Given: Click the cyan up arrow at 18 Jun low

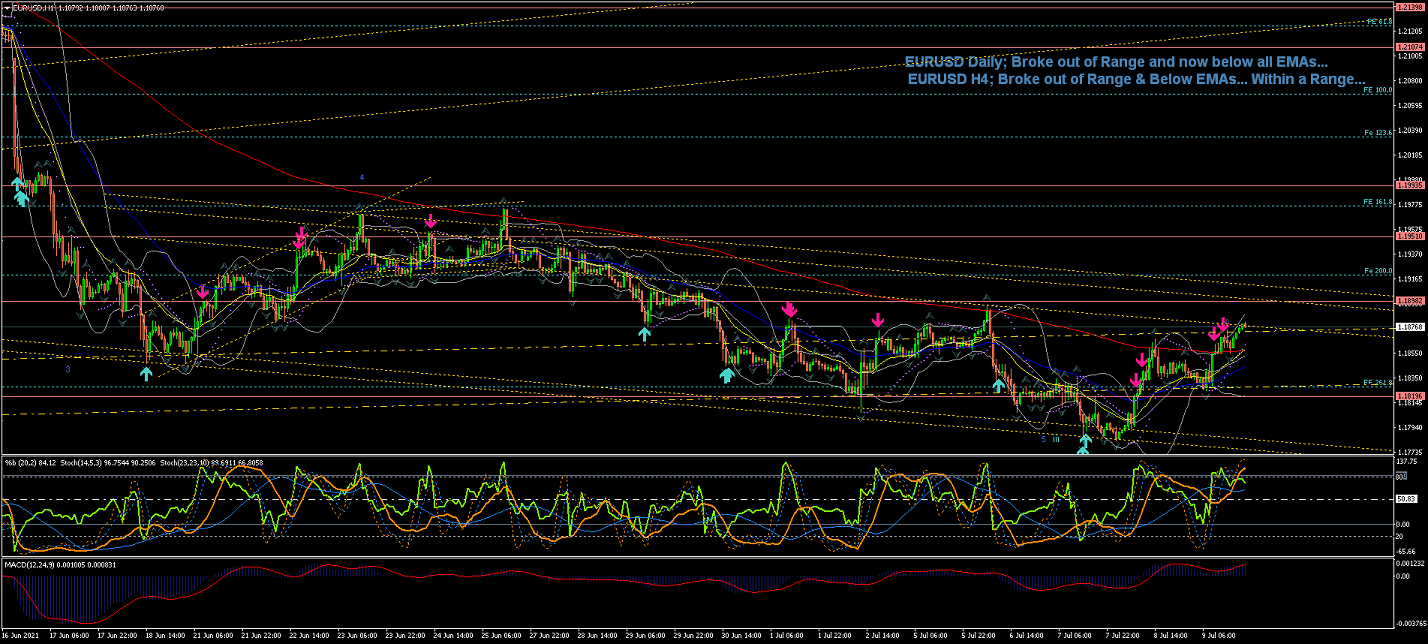Looking at the screenshot, I should coord(146,373).
